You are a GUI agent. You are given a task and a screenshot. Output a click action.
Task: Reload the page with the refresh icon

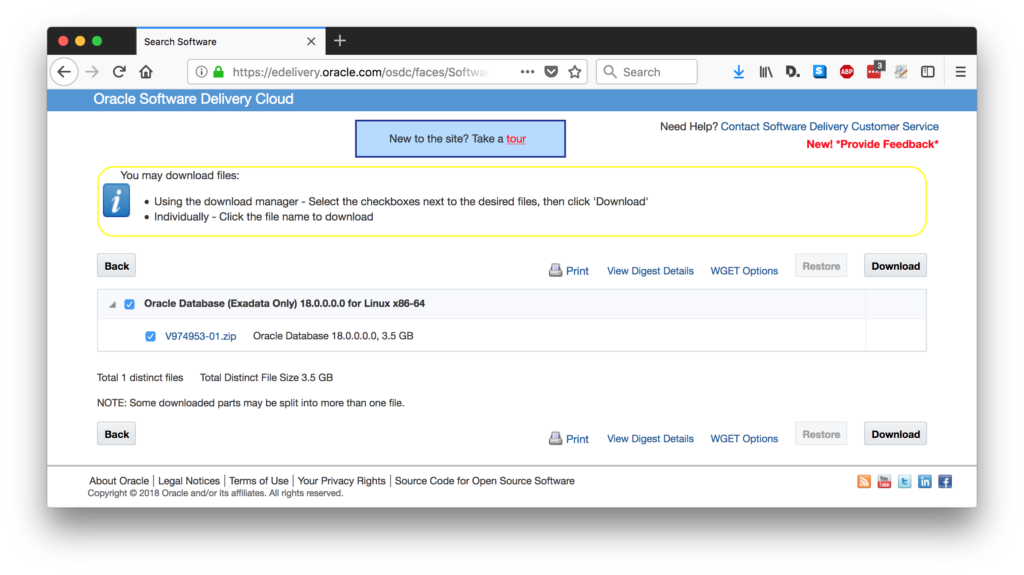(119, 72)
